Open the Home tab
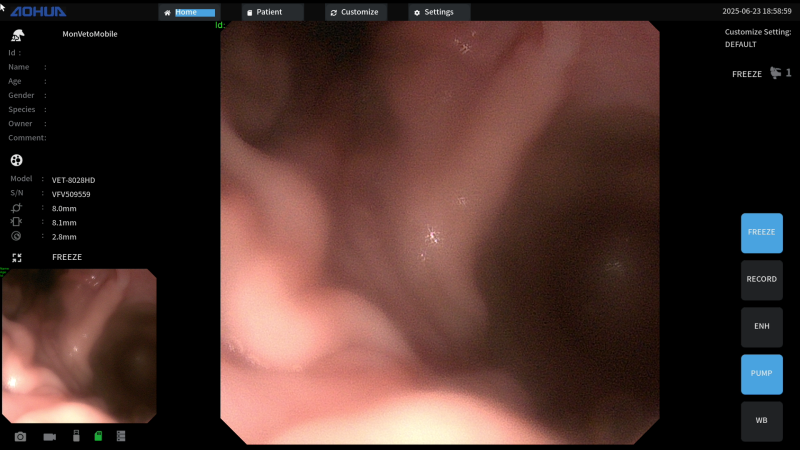The height and width of the screenshot is (450, 800). click(189, 12)
